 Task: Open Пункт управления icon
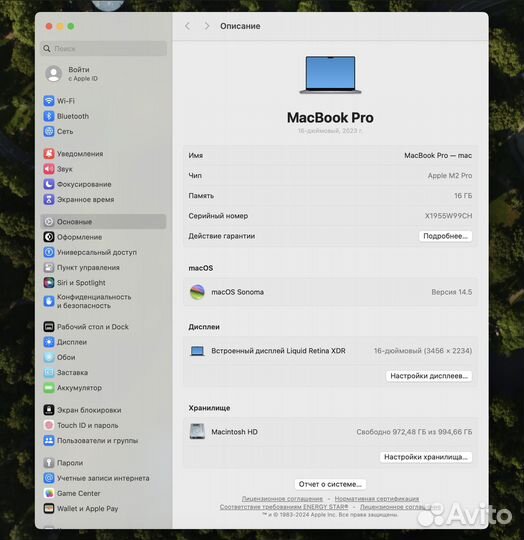(49, 267)
